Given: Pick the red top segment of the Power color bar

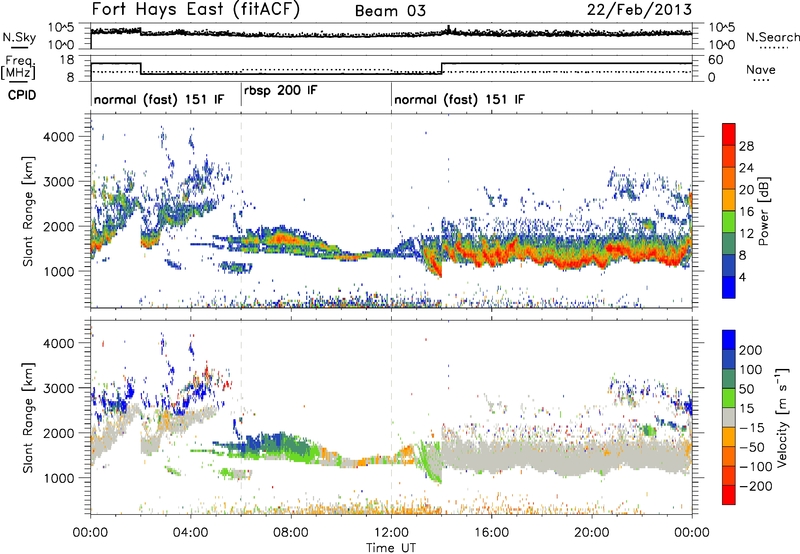Looking at the screenshot, I should (729, 134).
